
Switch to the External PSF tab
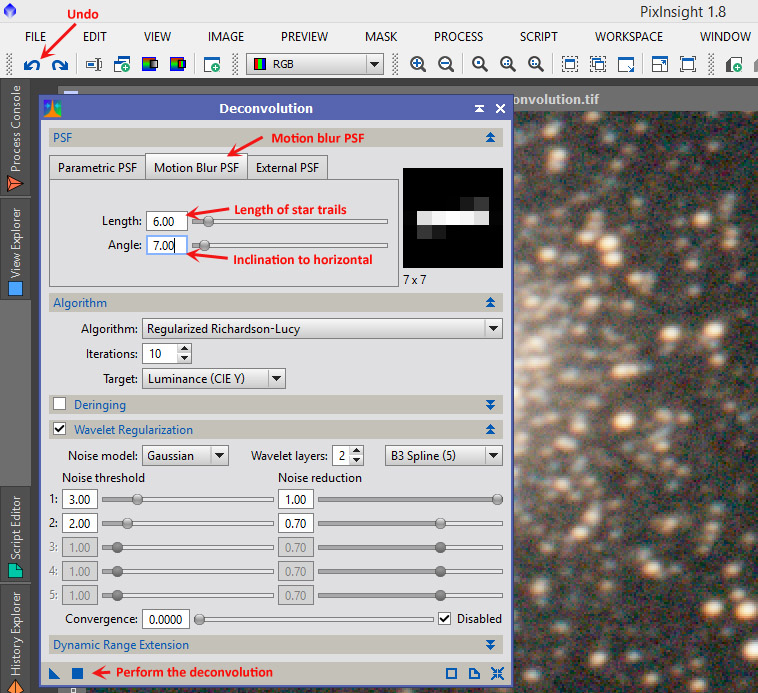[287, 168]
